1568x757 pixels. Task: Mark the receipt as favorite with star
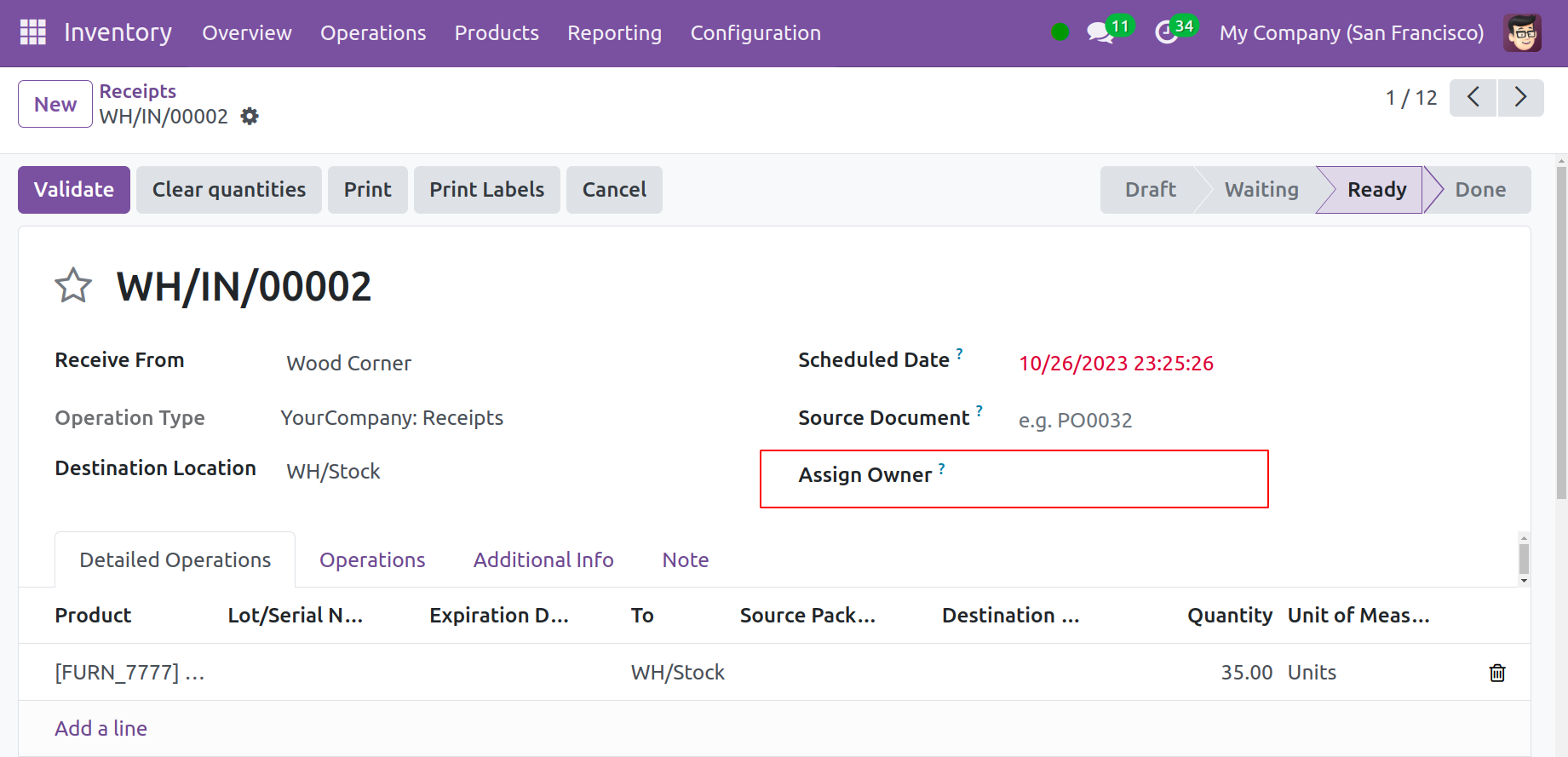pyautogui.click(x=73, y=286)
